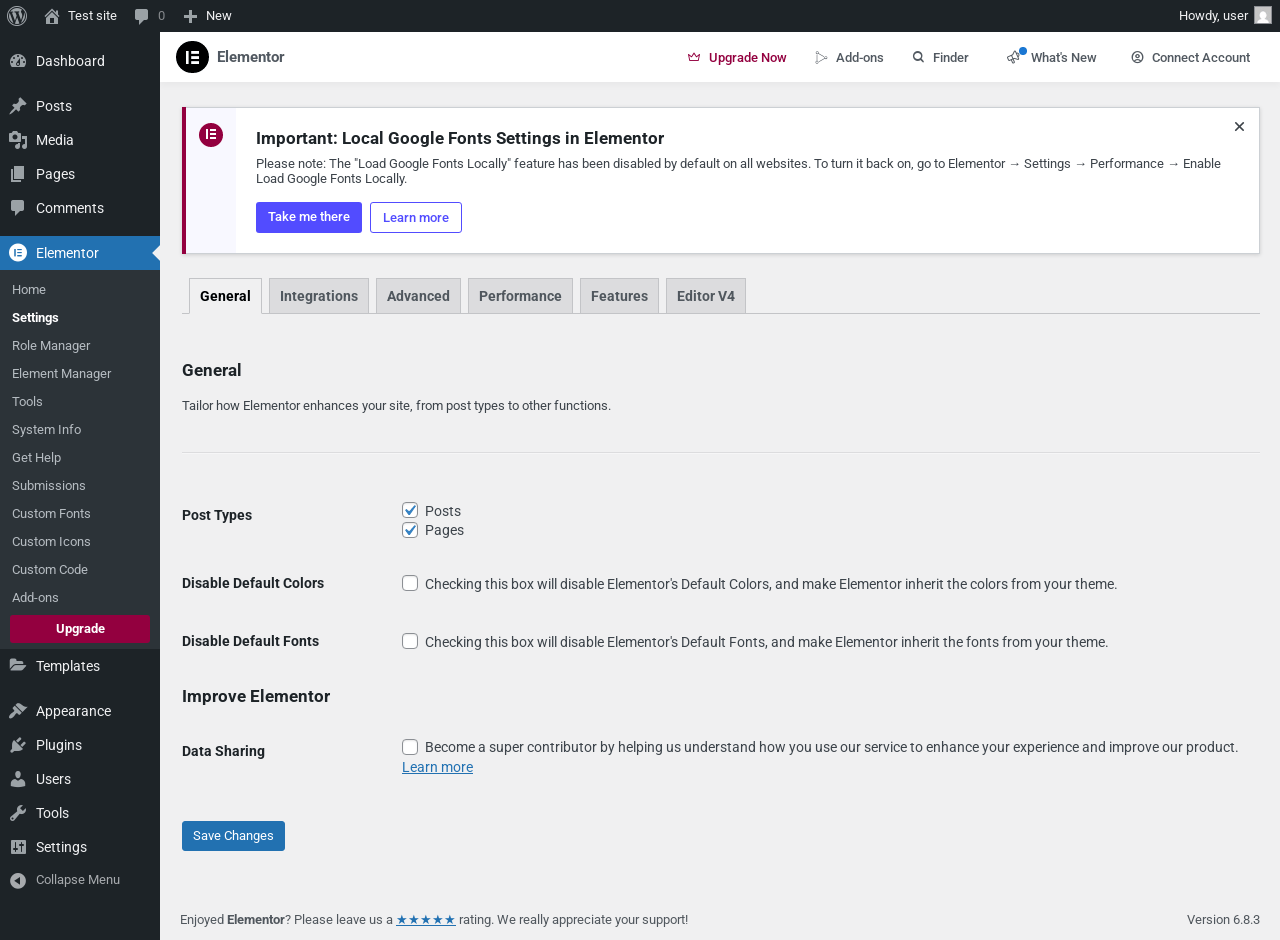Click the Save Changes button

(233, 836)
